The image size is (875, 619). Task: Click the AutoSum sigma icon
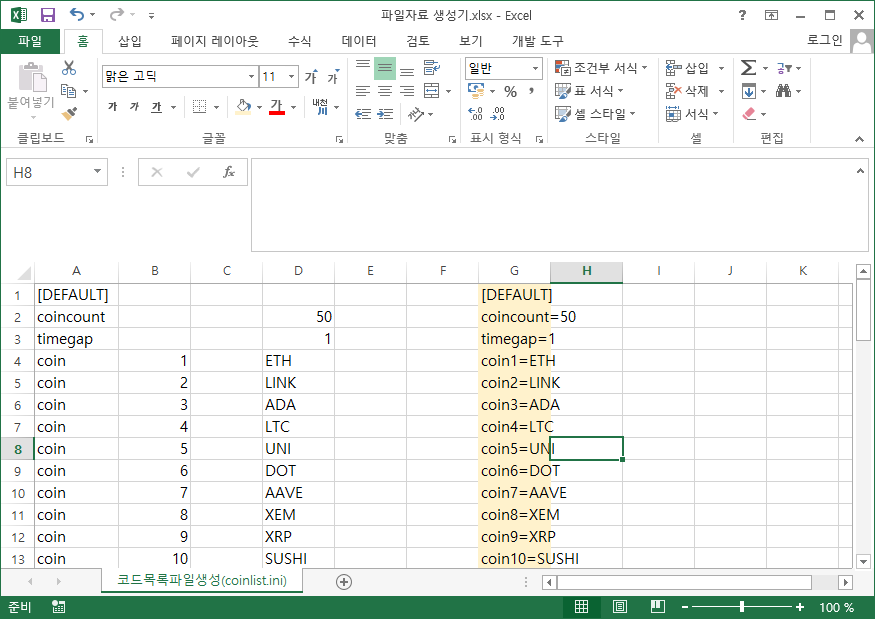pos(748,68)
